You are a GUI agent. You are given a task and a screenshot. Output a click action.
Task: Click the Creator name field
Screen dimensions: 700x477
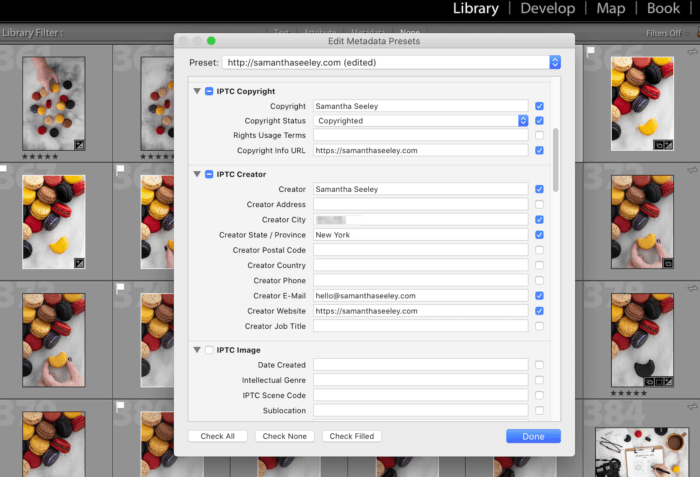point(421,189)
